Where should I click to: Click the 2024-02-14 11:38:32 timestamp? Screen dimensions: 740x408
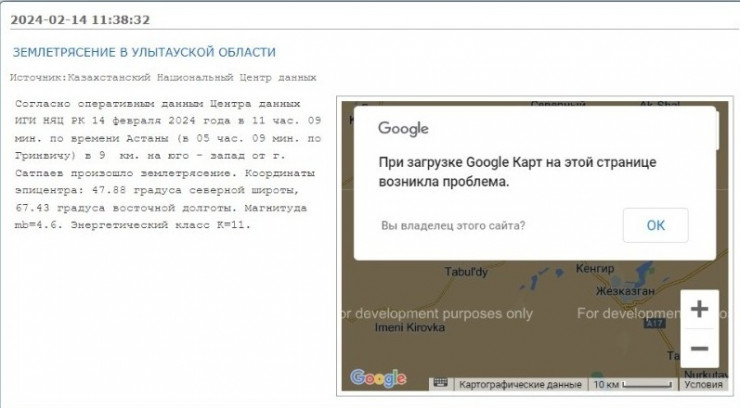[x=81, y=19]
